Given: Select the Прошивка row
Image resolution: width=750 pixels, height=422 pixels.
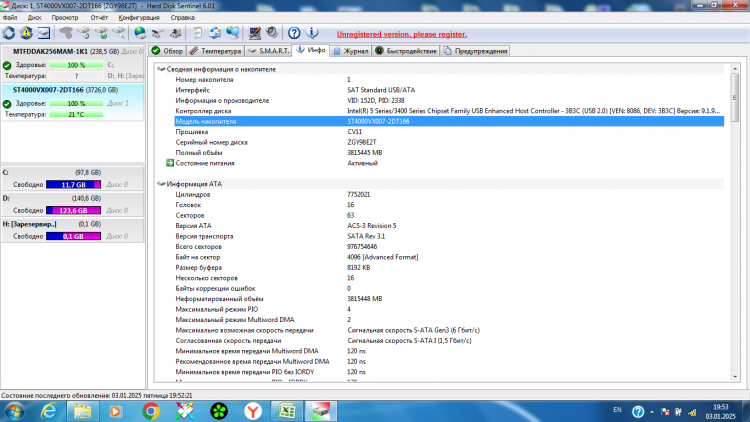Looking at the screenshot, I should [449, 132].
